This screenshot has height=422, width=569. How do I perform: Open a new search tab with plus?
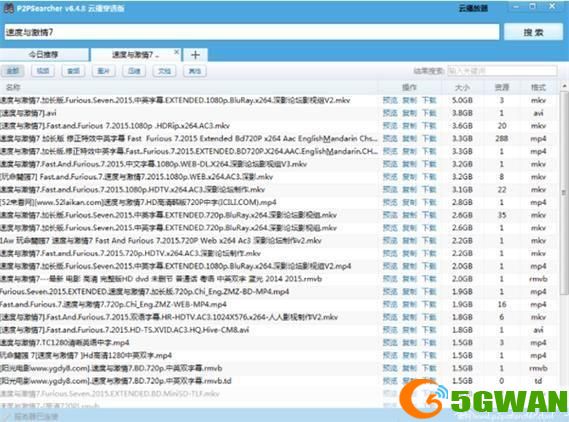[x=195, y=55]
